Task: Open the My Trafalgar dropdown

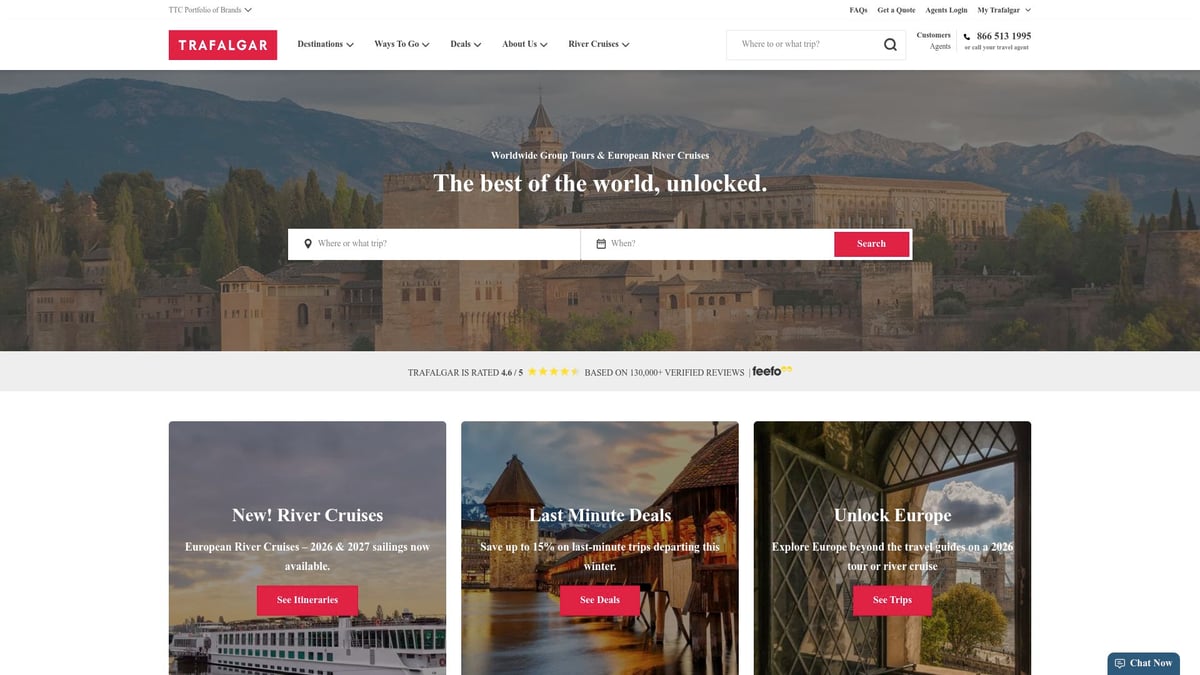Action: pos(1004,10)
